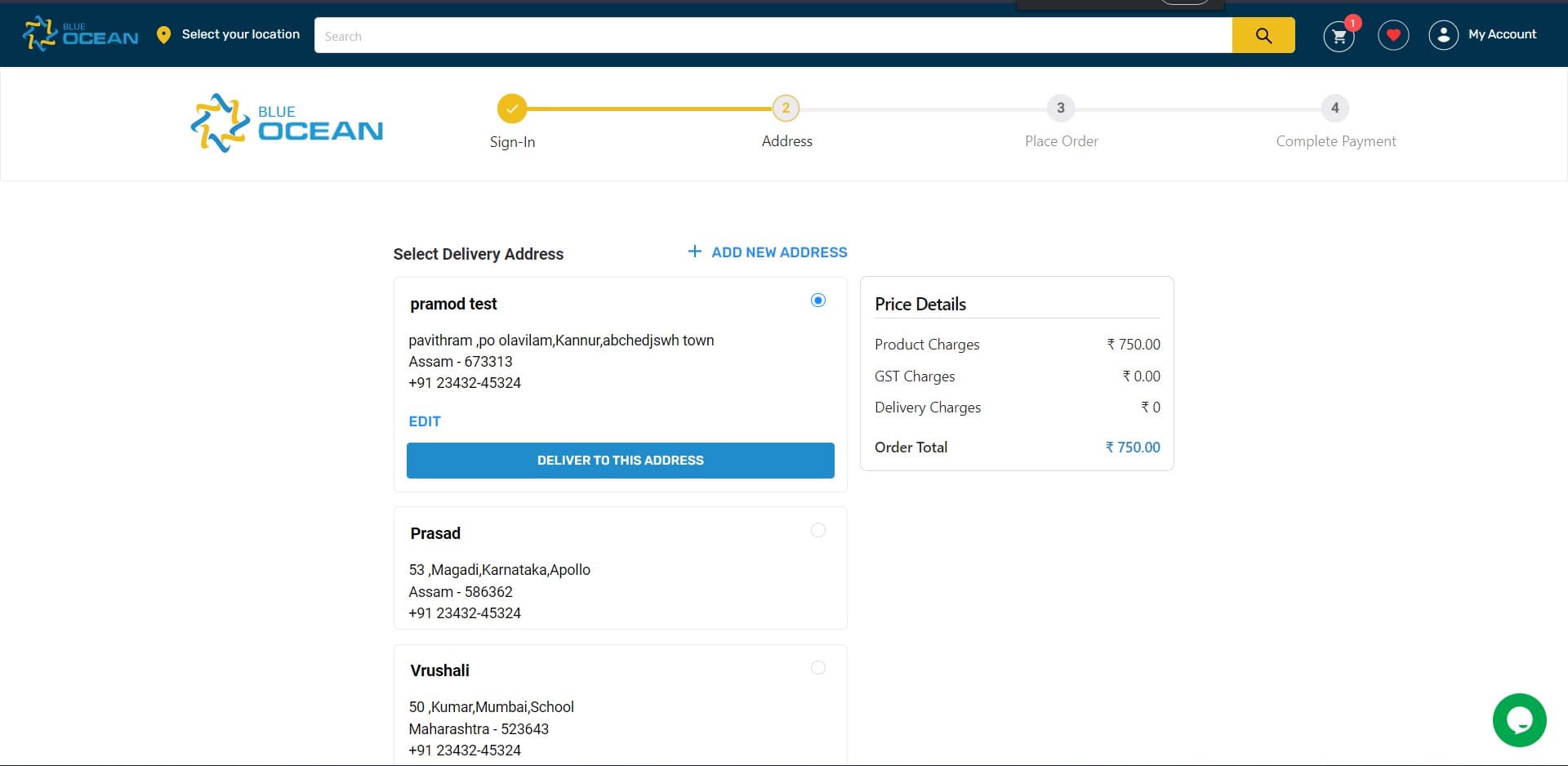Click the plus icon beside Add New Address
The height and width of the screenshot is (766, 1568).
tap(694, 252)
